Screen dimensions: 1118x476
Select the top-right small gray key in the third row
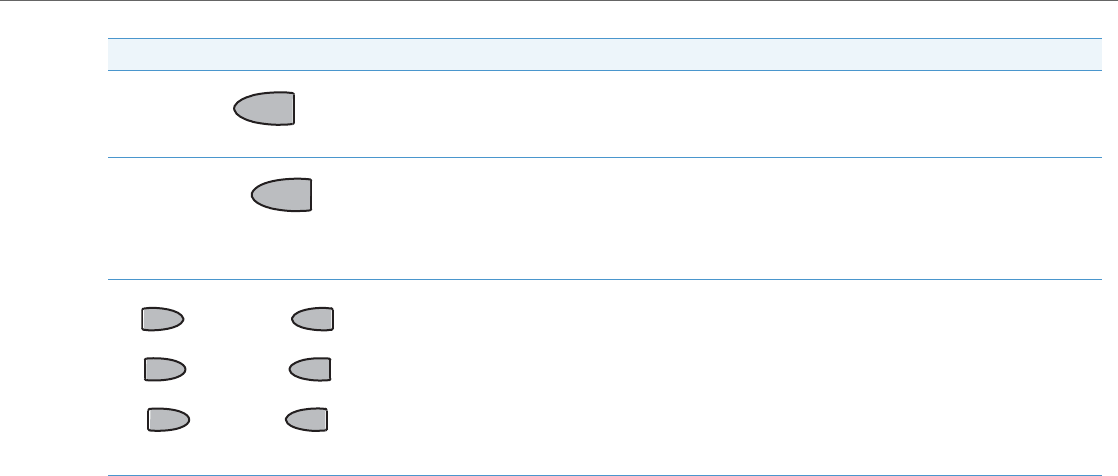[x=312, y=319]
